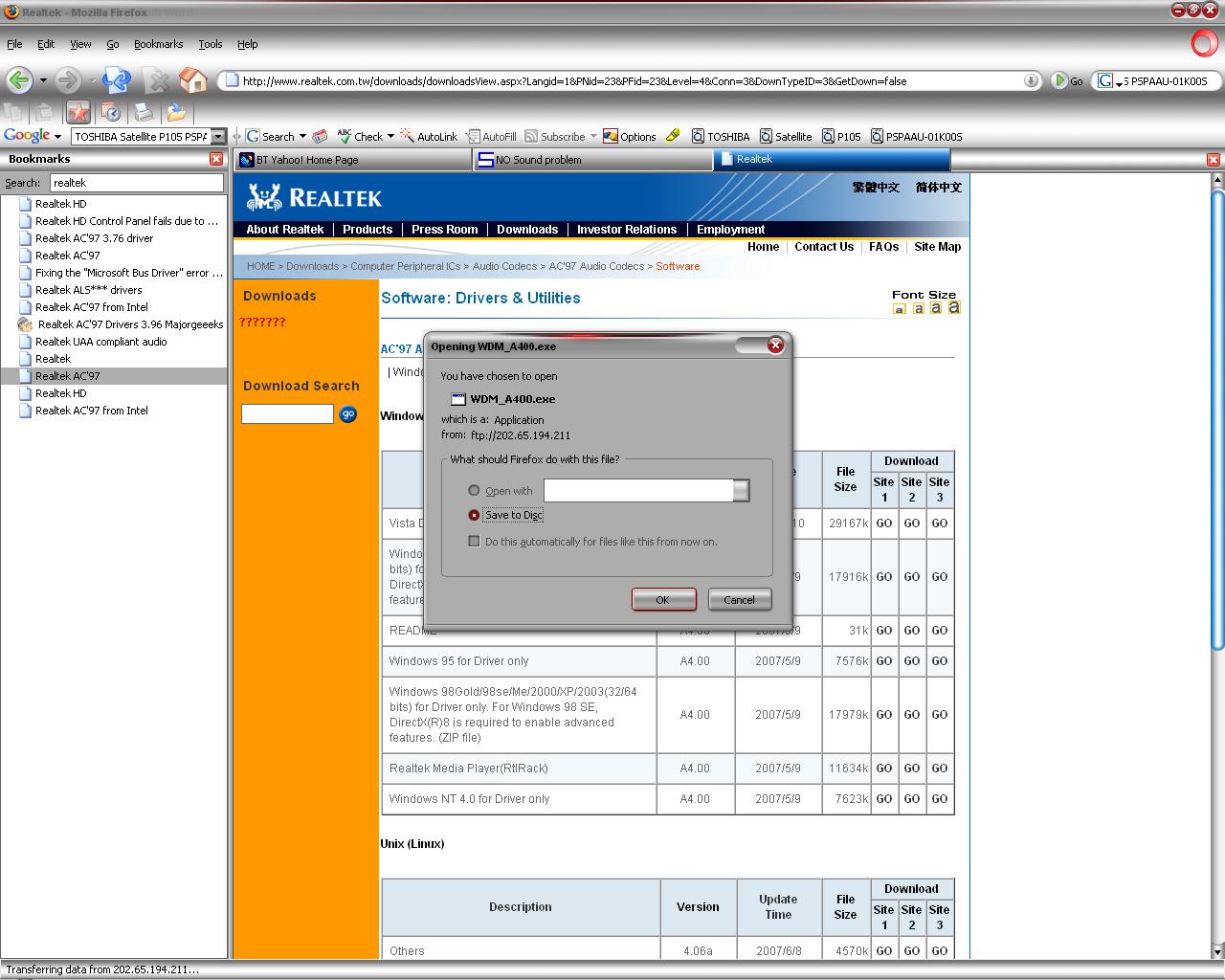Click the Download Search text box
The width and height of the screenshot is (1225, 980).
tap(287, 414)
